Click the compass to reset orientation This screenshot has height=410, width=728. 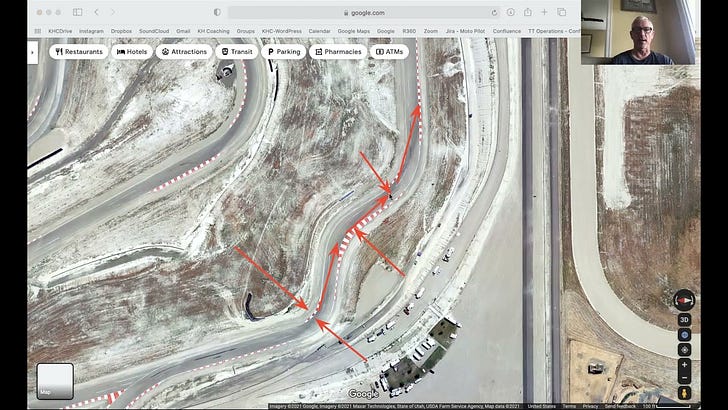coord(684,300)
